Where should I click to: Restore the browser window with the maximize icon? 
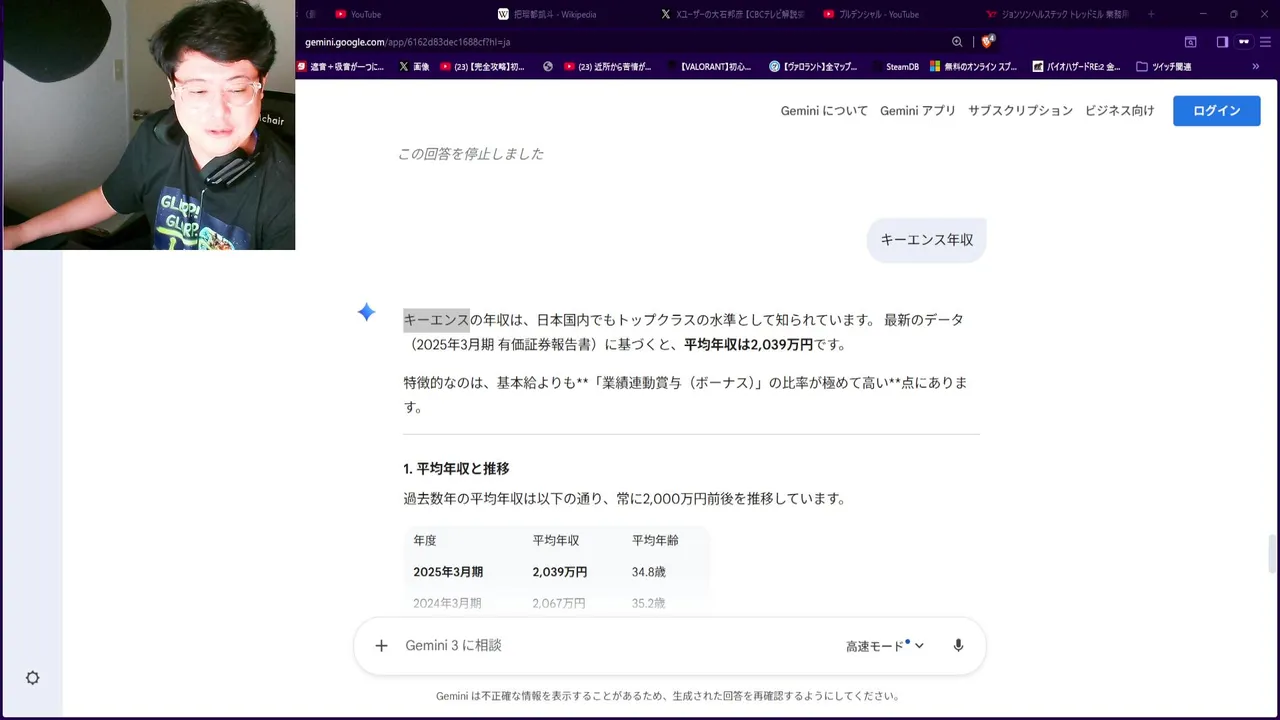click(x=1233, y=14)
